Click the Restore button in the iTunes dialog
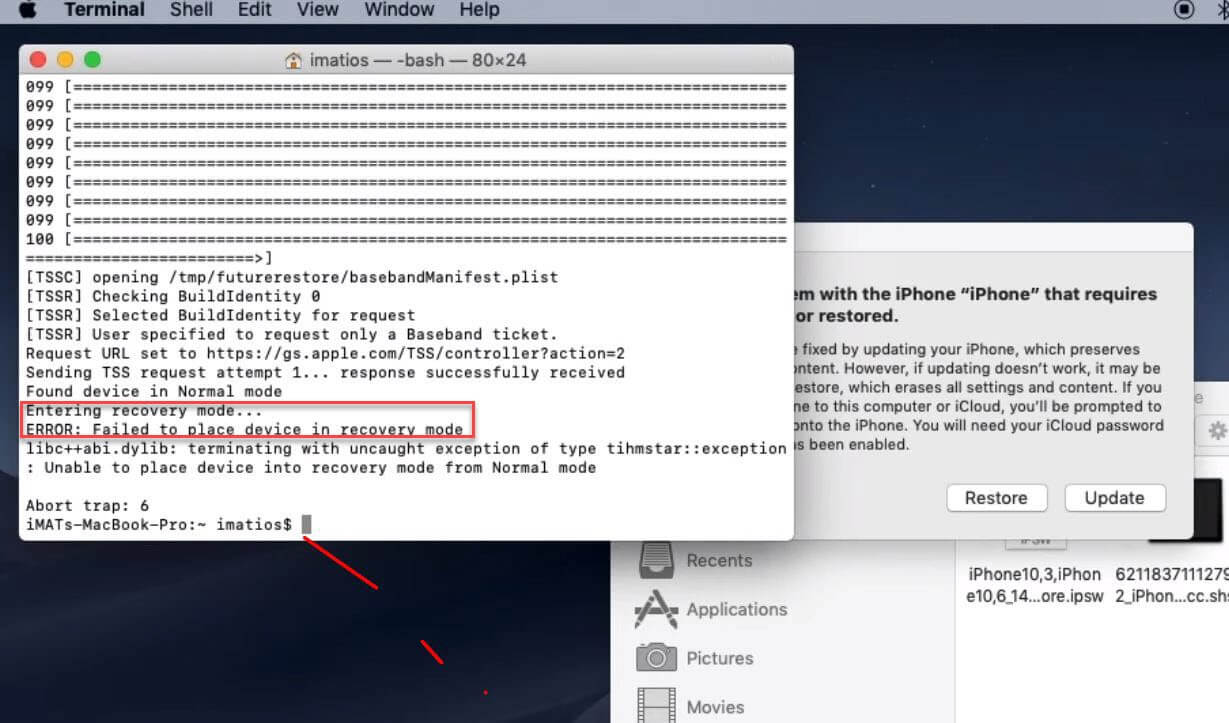This screenshot has width=1229, height=723. tap(996, 498)
